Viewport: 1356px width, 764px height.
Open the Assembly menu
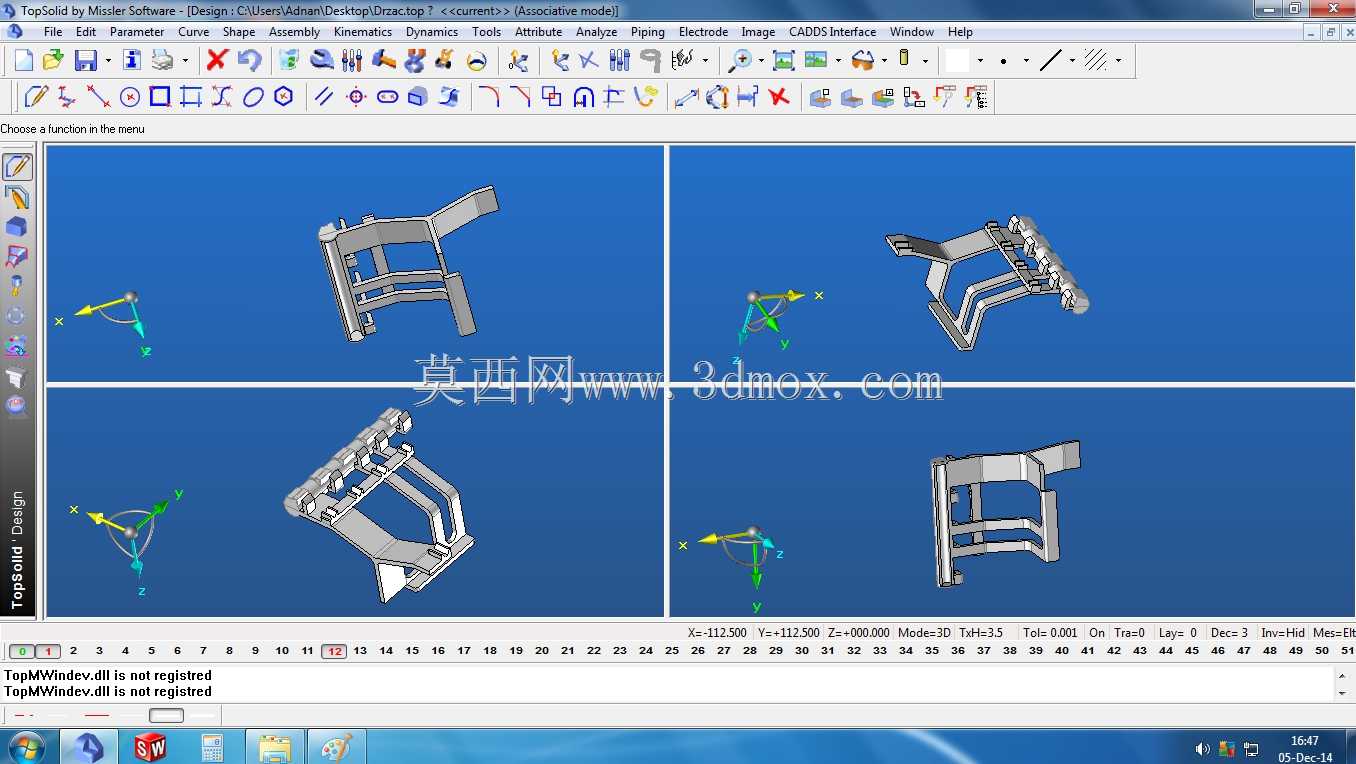294,32
